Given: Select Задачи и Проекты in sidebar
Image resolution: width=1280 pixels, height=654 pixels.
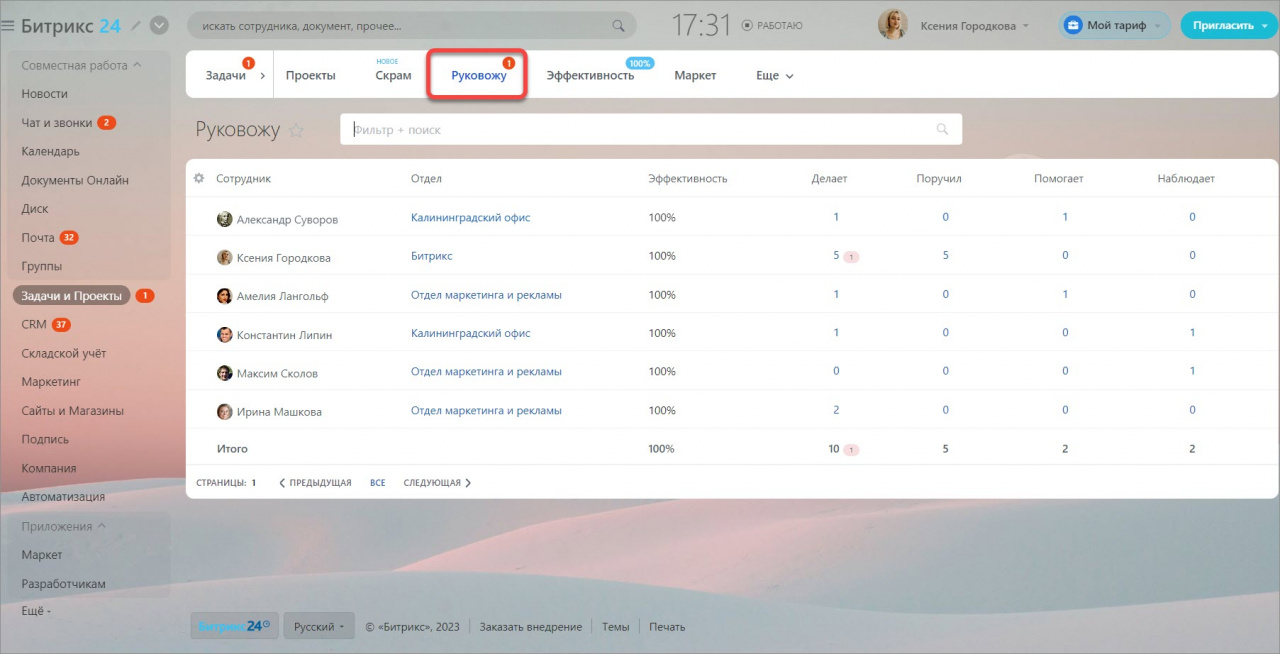Looking at the screenshot, I should pyautogui.click(x=72, y=295).
